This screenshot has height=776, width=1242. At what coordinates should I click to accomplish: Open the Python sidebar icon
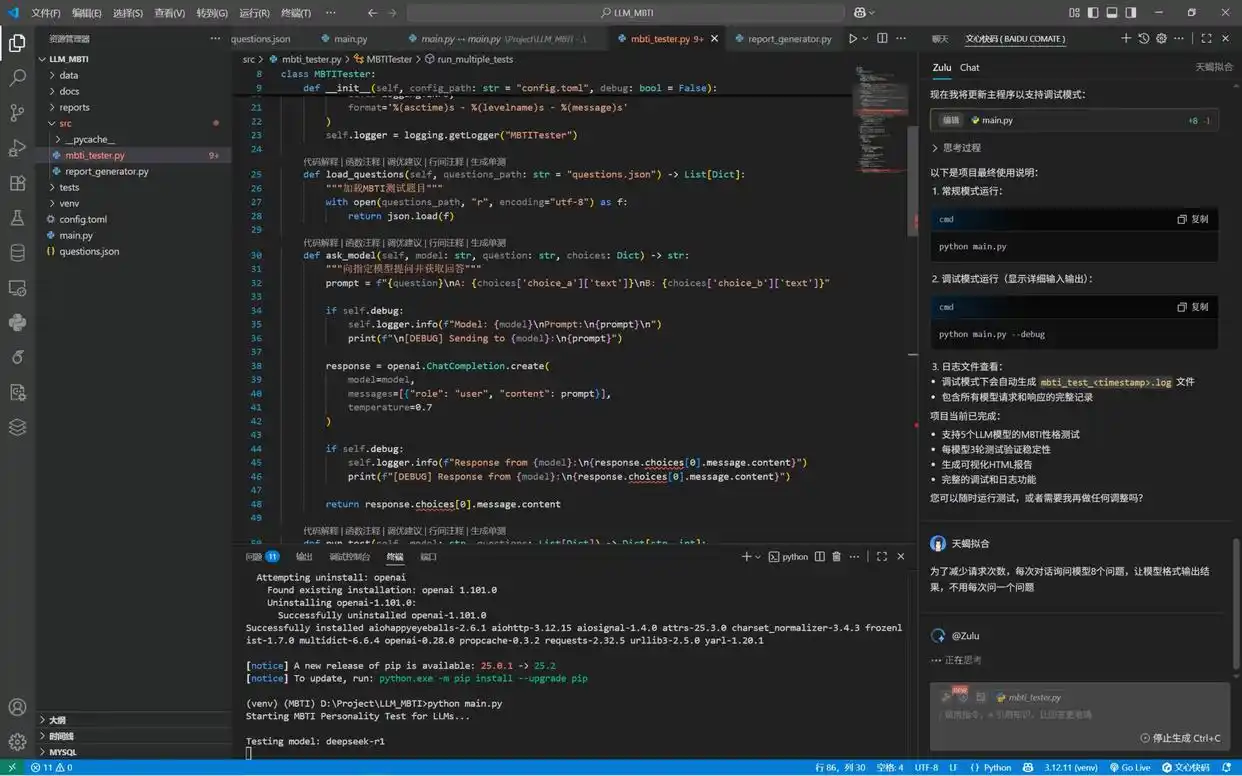pos(17,322)
